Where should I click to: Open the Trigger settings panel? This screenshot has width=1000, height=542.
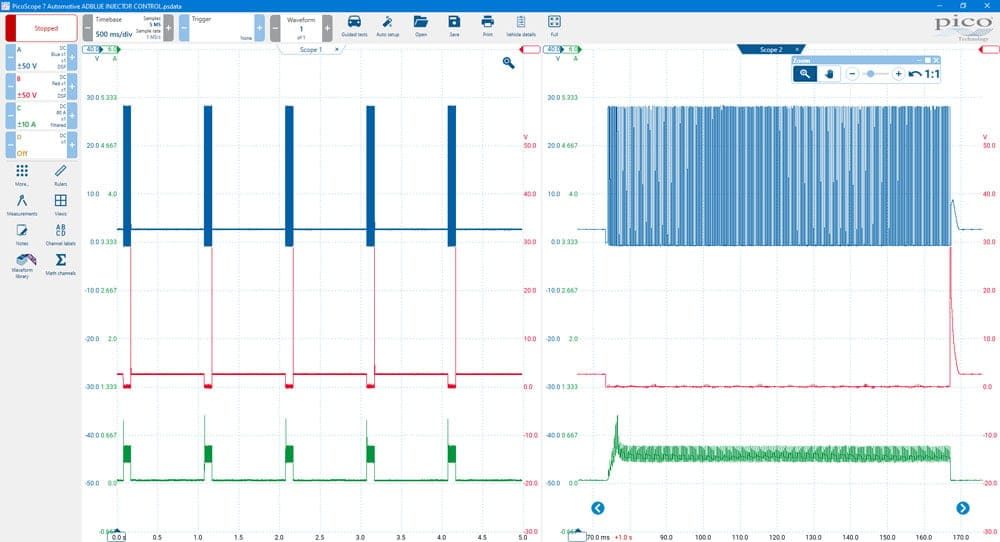pos(222,28)
